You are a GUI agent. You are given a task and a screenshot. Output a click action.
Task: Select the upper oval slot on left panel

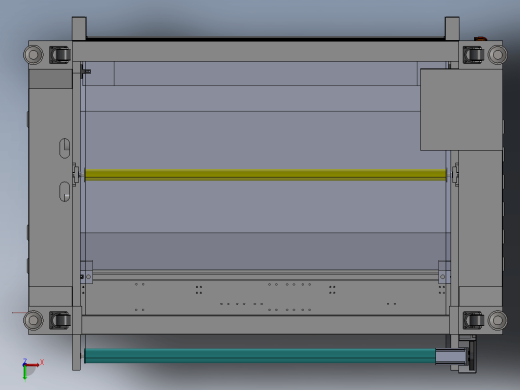pos(65,148)
